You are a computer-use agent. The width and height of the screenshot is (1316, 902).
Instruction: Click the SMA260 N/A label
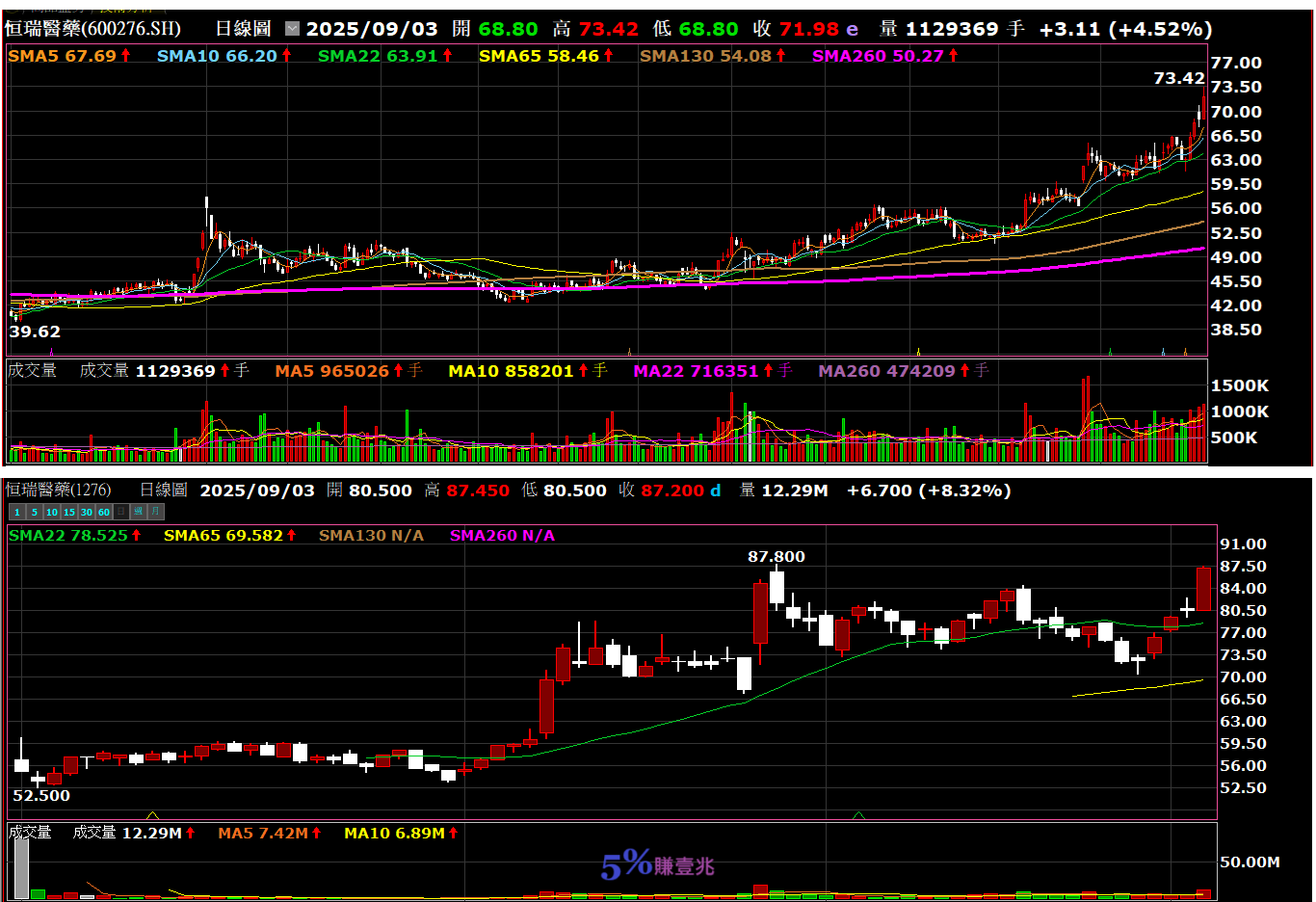point(502,536)
